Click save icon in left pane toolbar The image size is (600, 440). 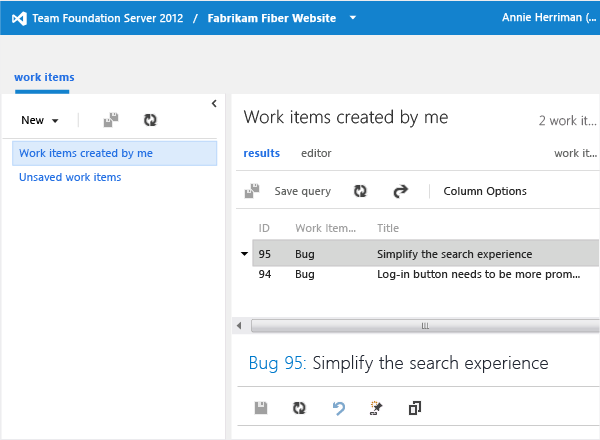[111, 120]
